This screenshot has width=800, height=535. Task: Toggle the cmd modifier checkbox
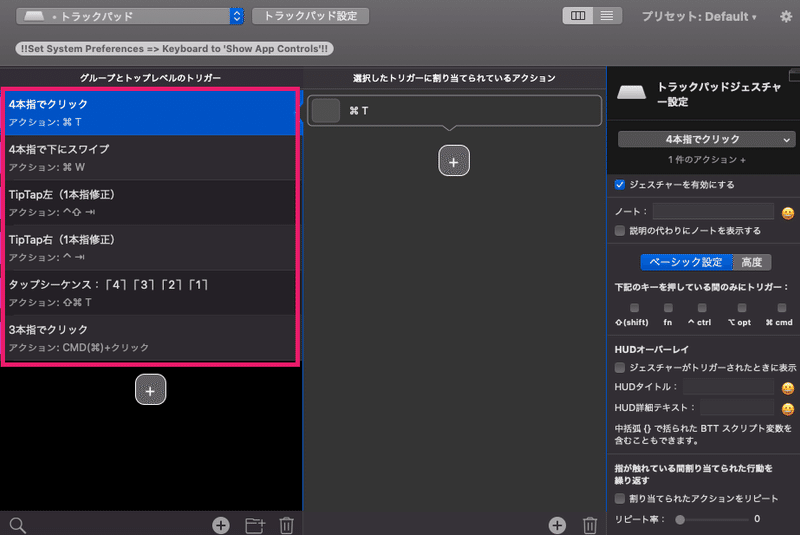pyautogui.click(x=782, y=308)
